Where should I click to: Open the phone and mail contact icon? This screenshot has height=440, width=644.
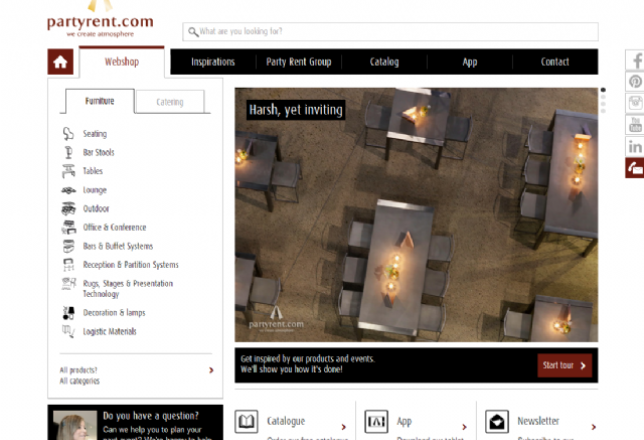coord(635,168)
